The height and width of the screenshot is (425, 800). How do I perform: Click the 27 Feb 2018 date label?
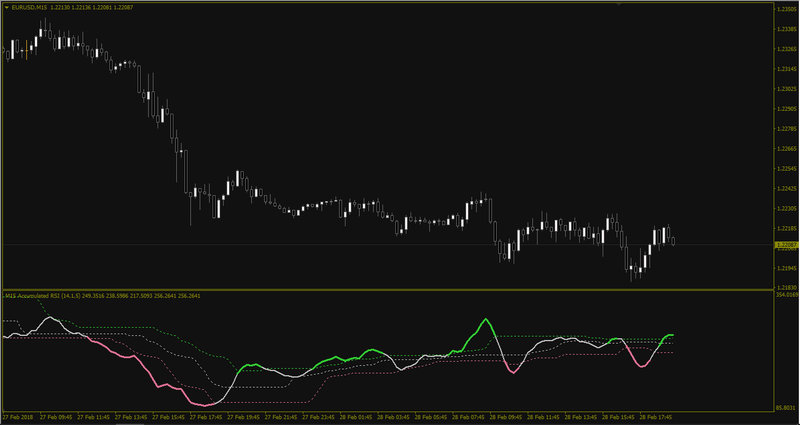(x=16, y=416)
